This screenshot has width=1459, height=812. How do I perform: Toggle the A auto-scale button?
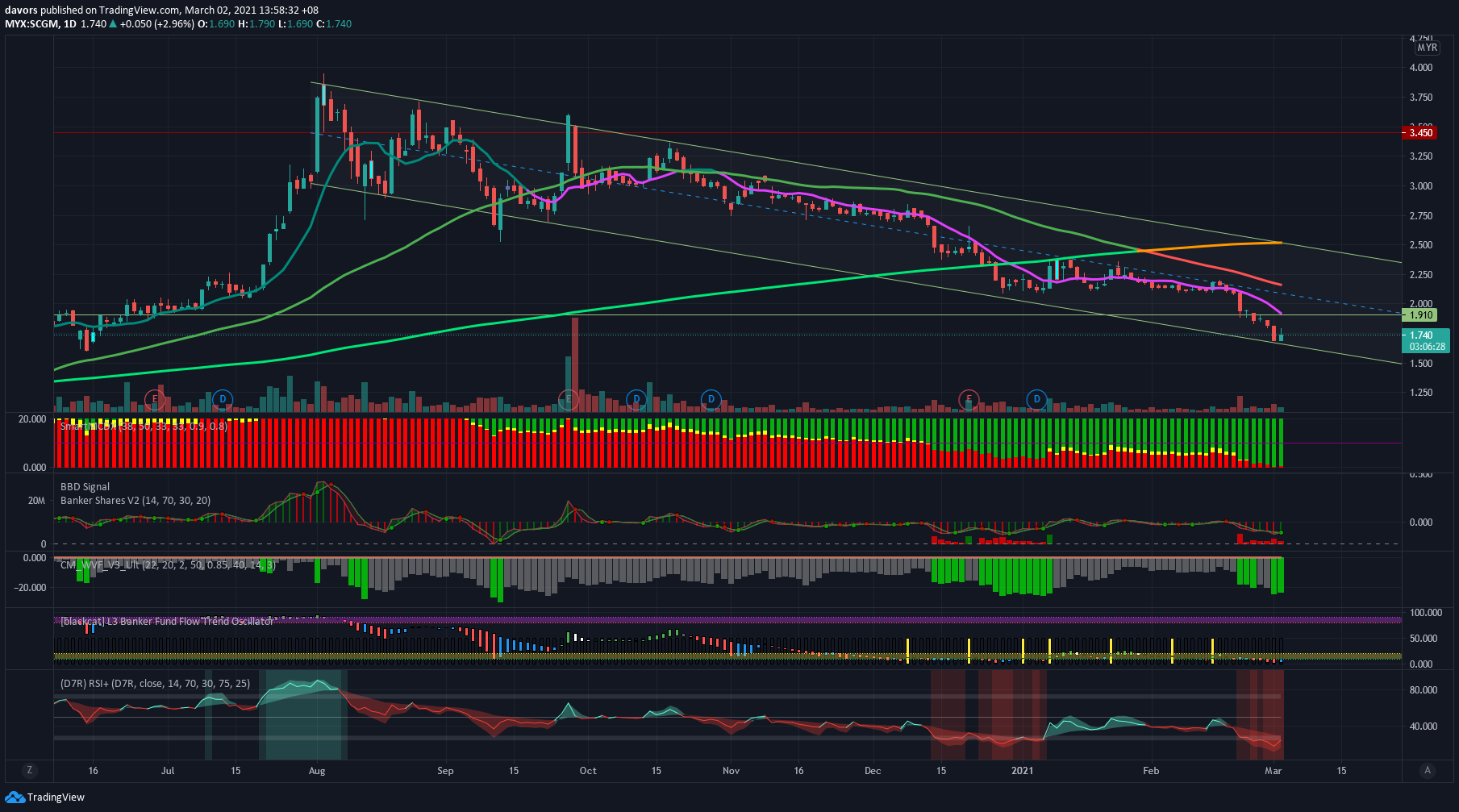(1428, 770)
